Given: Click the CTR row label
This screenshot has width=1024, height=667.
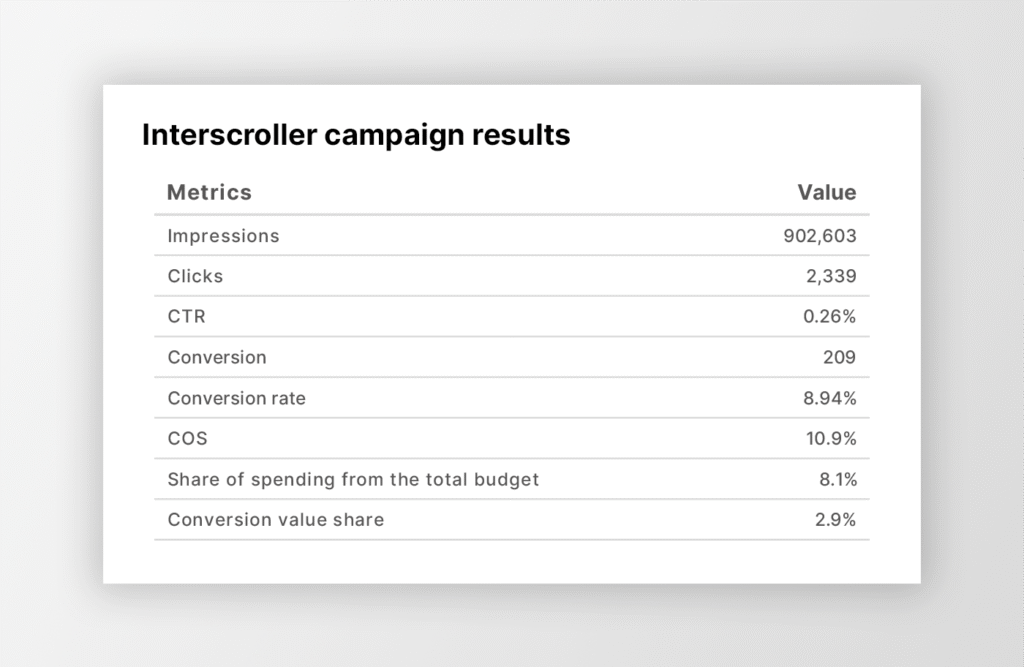Looking at the screenshot, I should click(x=187, y=317).
